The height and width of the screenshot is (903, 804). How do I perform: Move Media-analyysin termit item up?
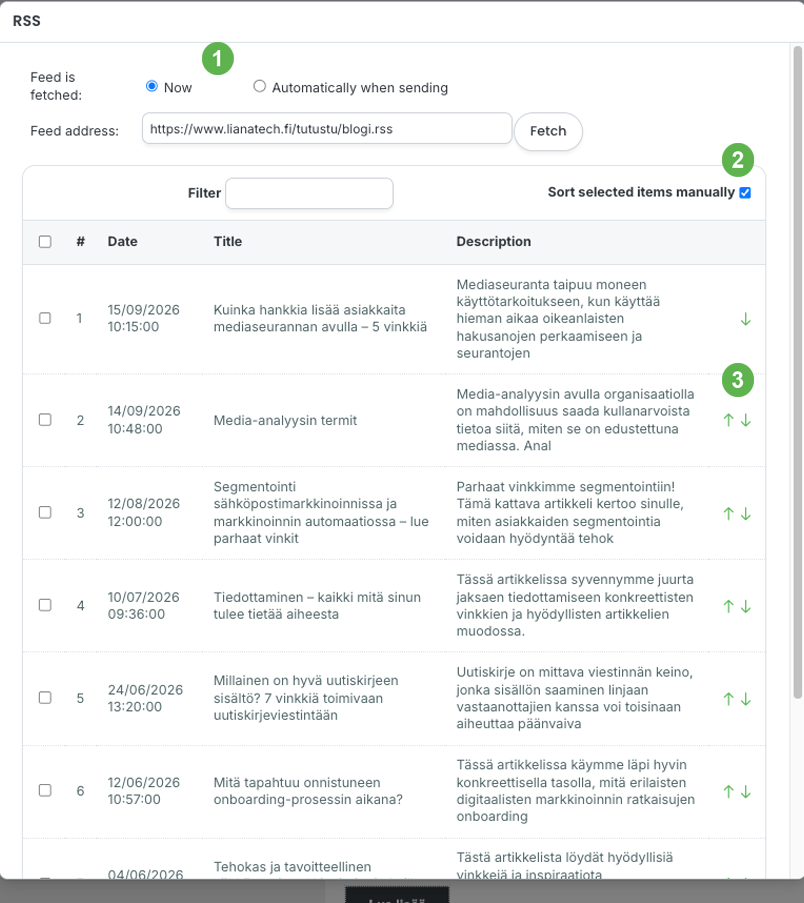729,420
